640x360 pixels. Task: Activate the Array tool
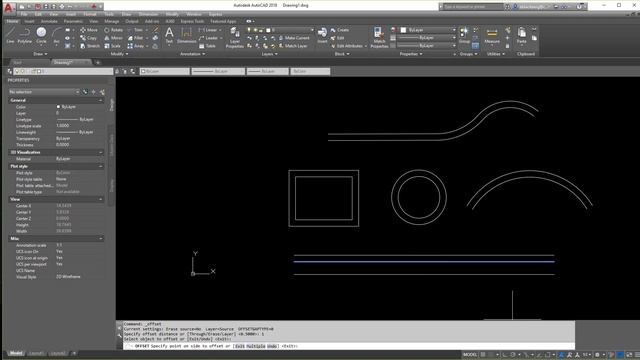[136, 46]
